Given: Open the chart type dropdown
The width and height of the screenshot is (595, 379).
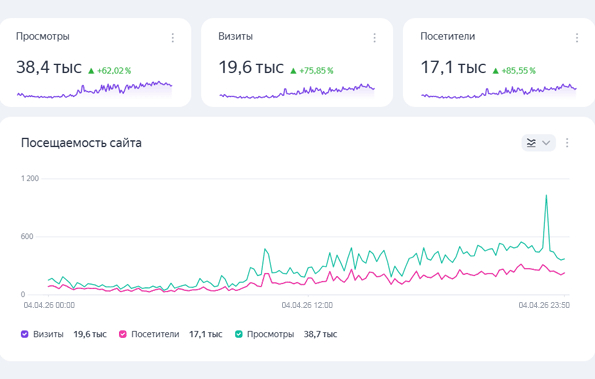Looking at the screenshot, I should (x=538, y=143).
